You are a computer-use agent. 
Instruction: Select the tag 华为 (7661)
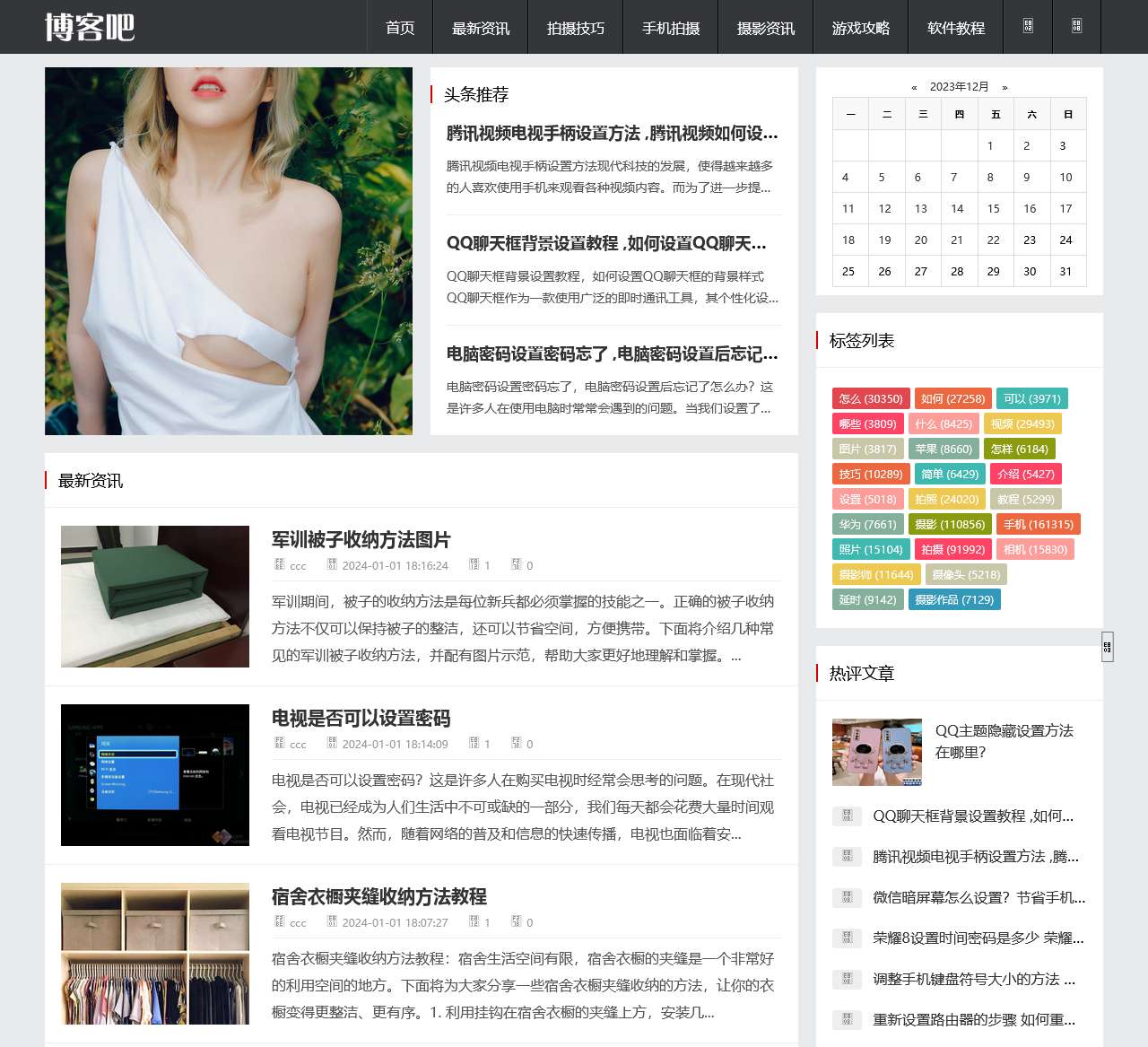click(868, 524)
